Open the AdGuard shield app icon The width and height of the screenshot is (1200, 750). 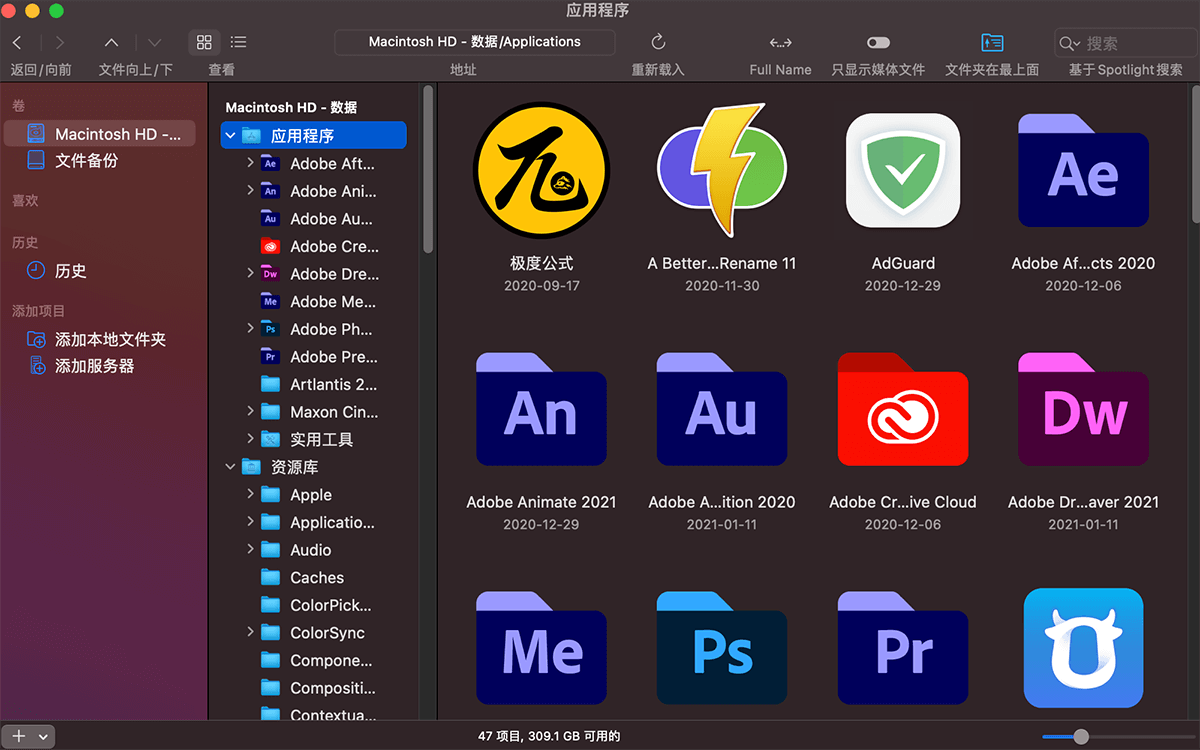click(x=902, y=170)
